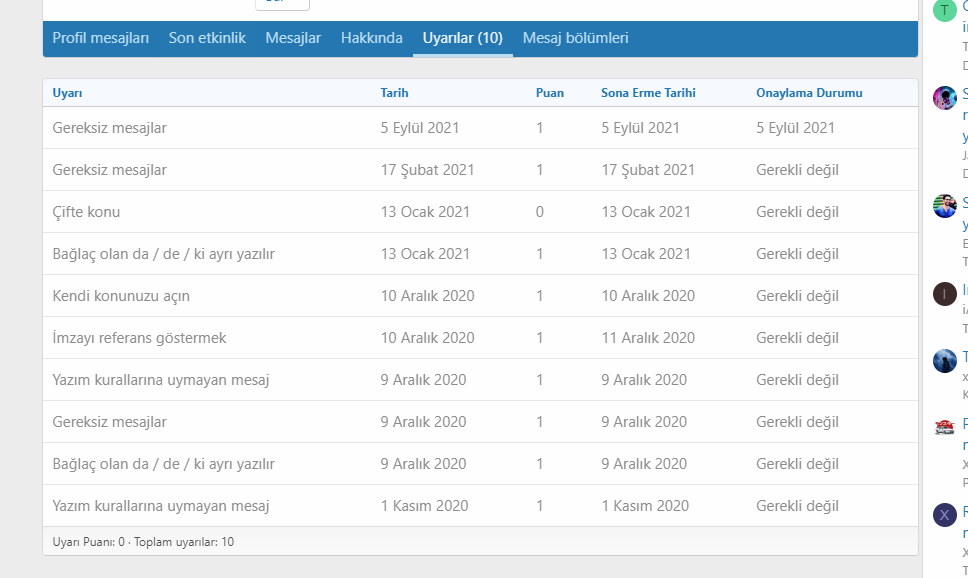Click the Tarih column header

click(x=394, y=93)
